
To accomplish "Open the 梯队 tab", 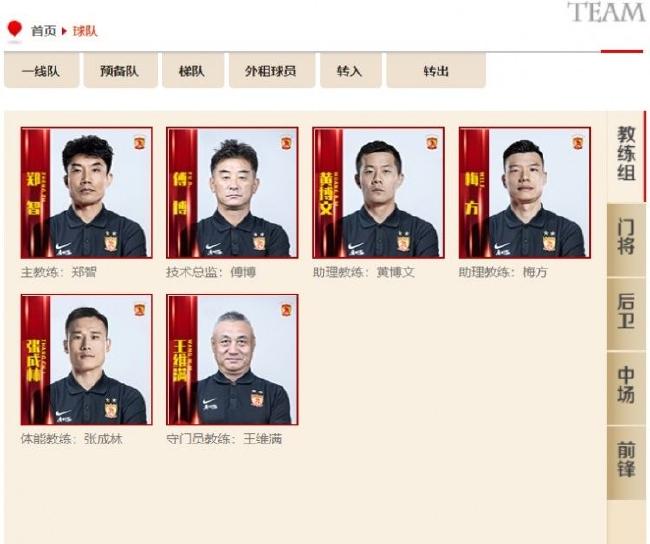I will pos(193,71).
